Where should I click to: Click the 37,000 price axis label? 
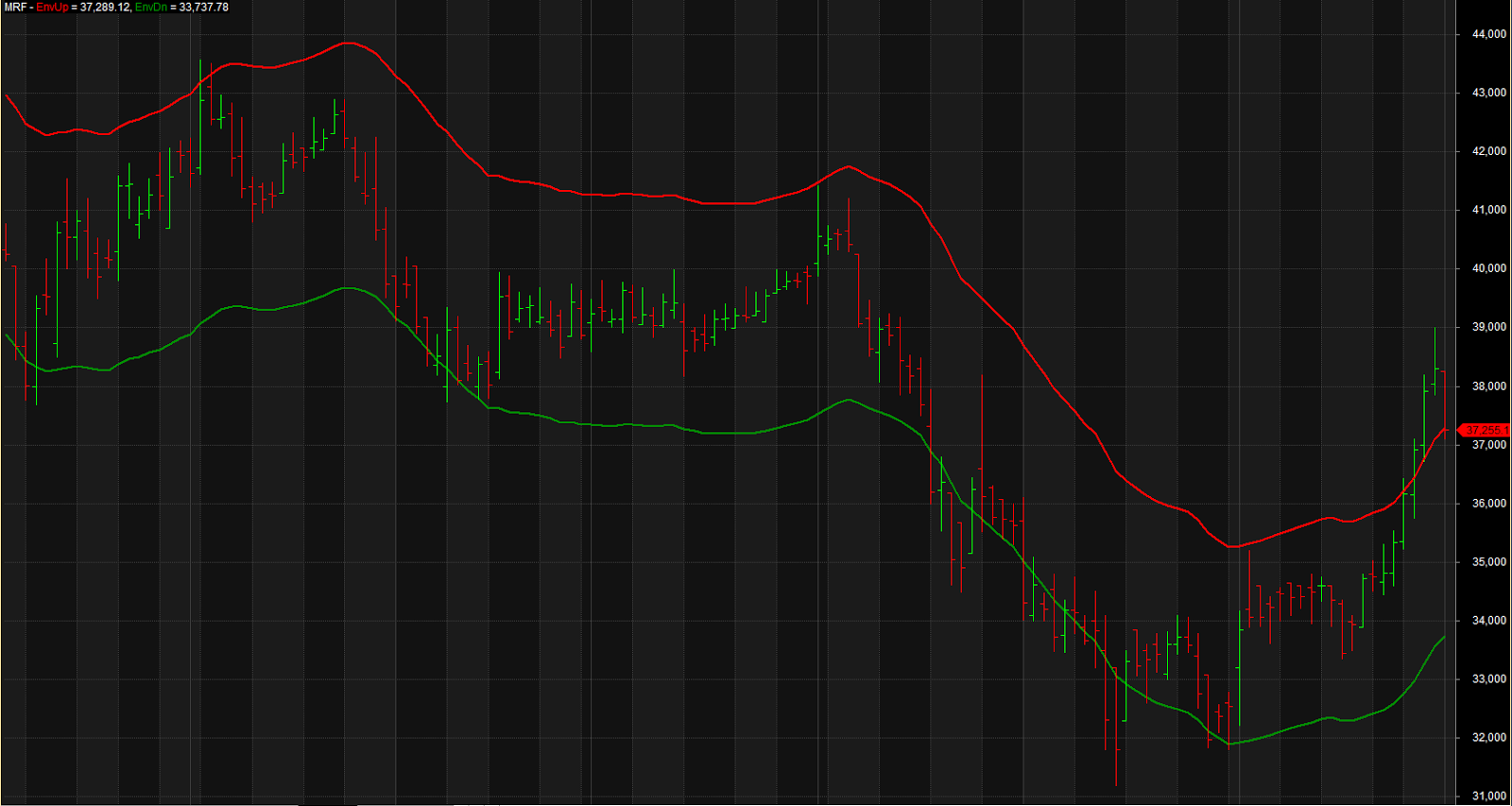coord(1489,445)
